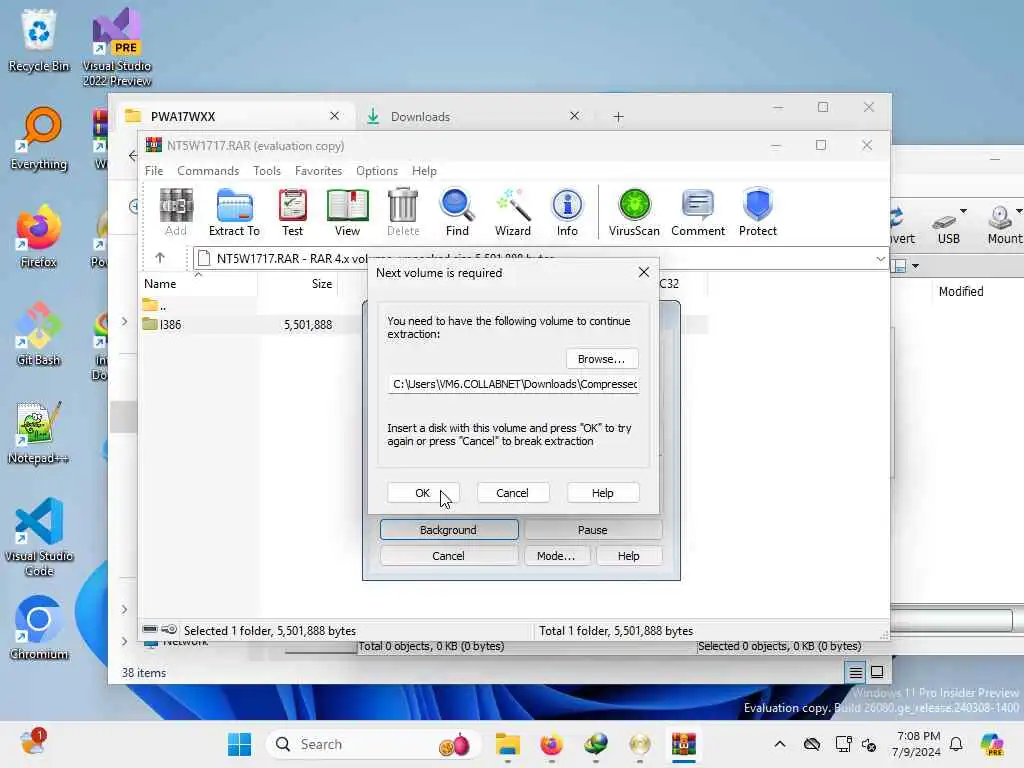Viewport: 1024px width, 768px height.
Task: Click the Mode... button
Action: pyautogui.click(x=556, y=556)
